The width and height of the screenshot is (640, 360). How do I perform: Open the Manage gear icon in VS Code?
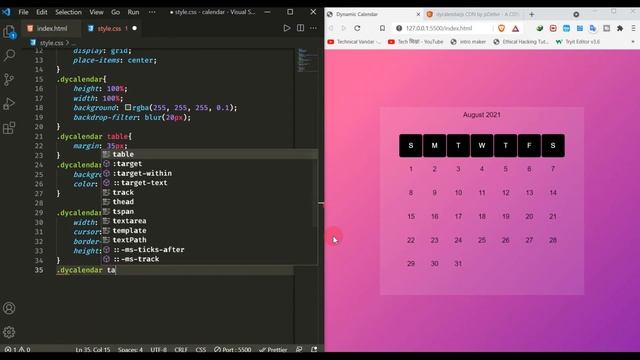9,332
